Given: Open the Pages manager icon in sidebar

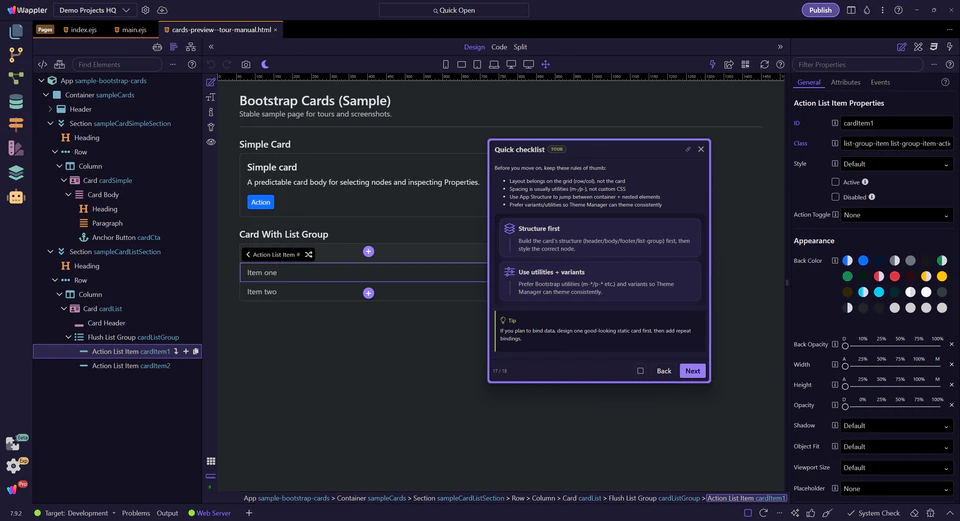Looking at the screenshot, I should [x=16, y=31].
